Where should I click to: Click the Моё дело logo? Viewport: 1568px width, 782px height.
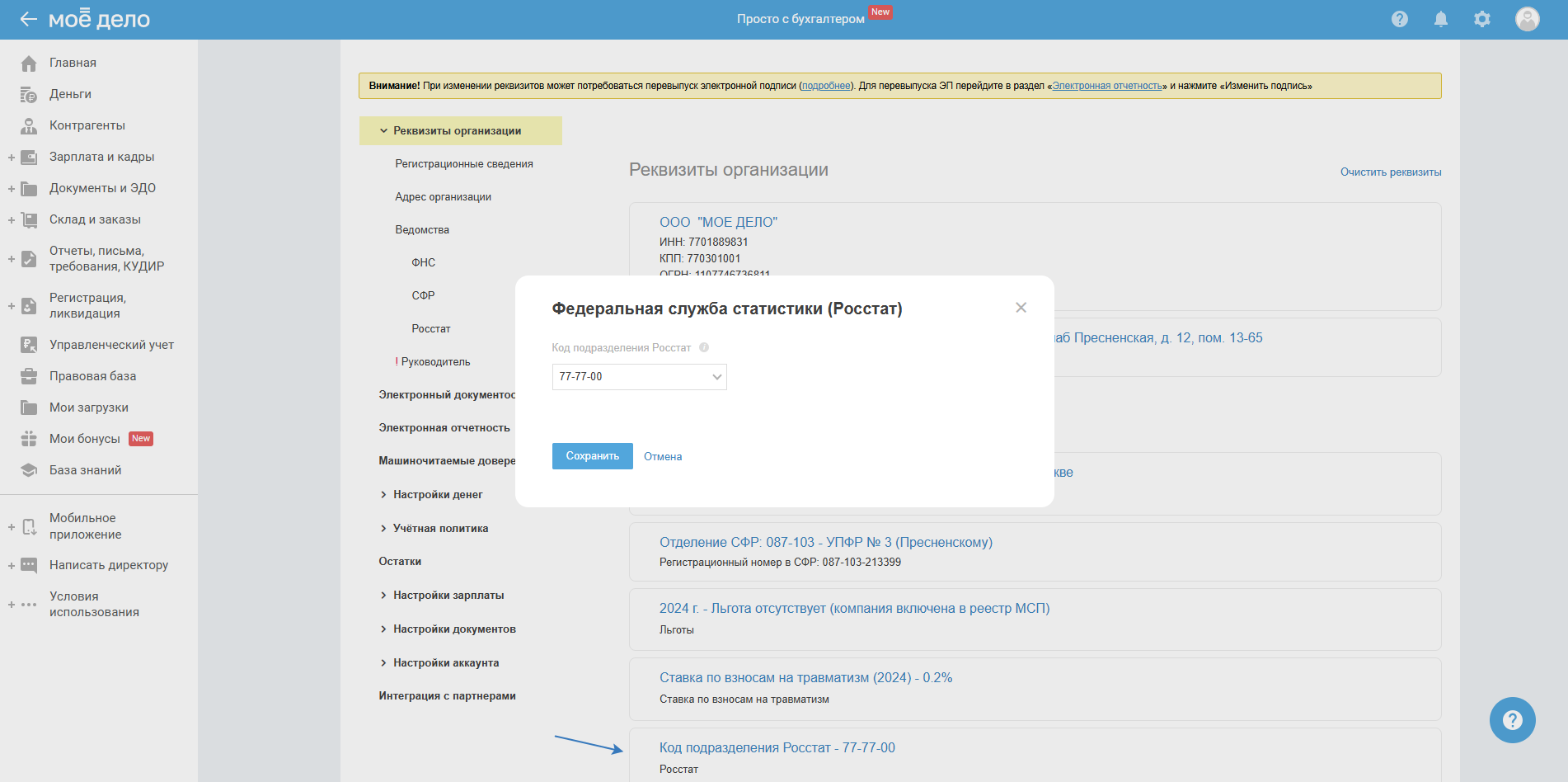tap(99, 19)
